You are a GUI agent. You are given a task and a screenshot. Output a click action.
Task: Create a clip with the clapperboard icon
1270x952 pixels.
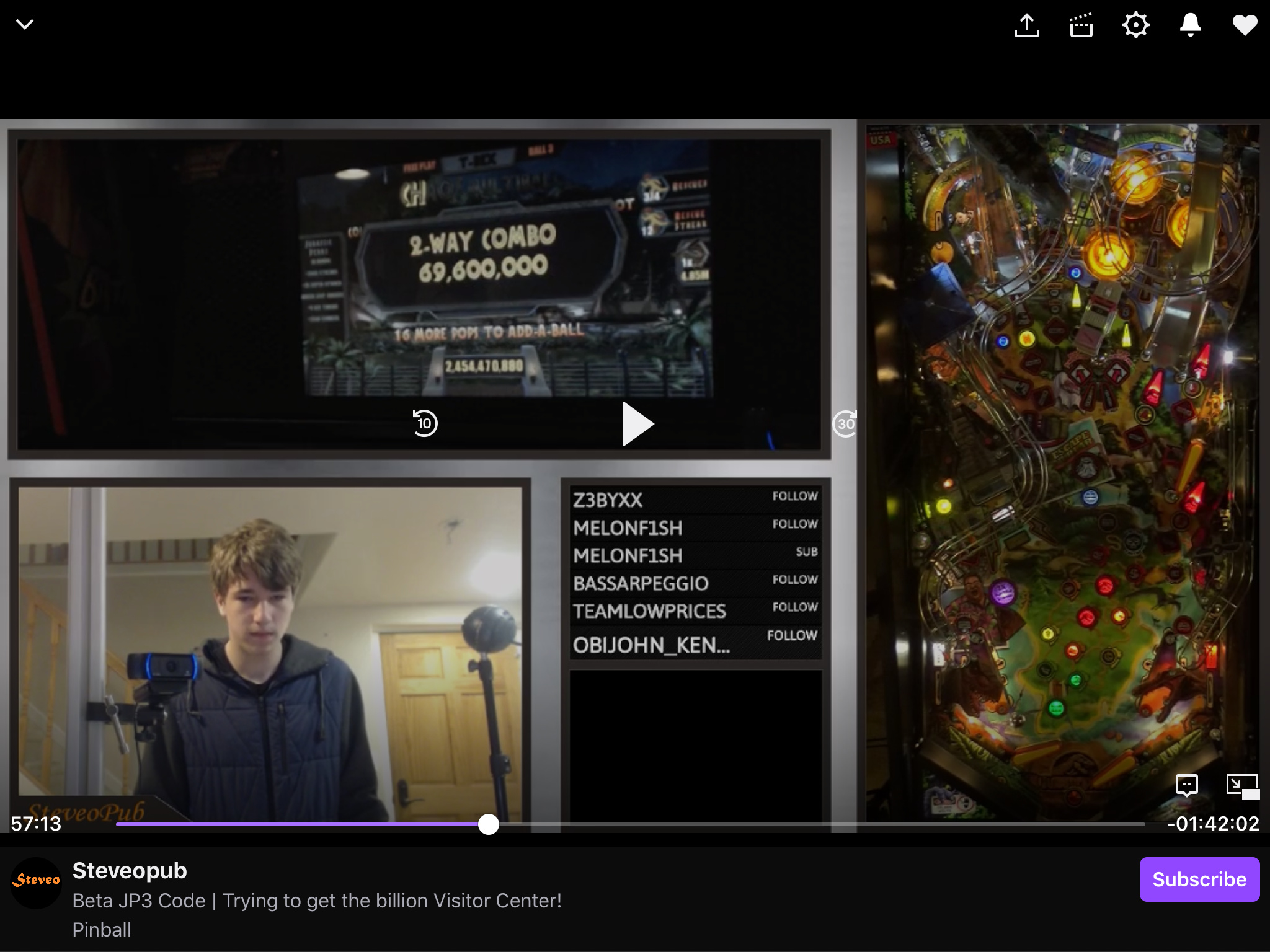point(1081,25)
